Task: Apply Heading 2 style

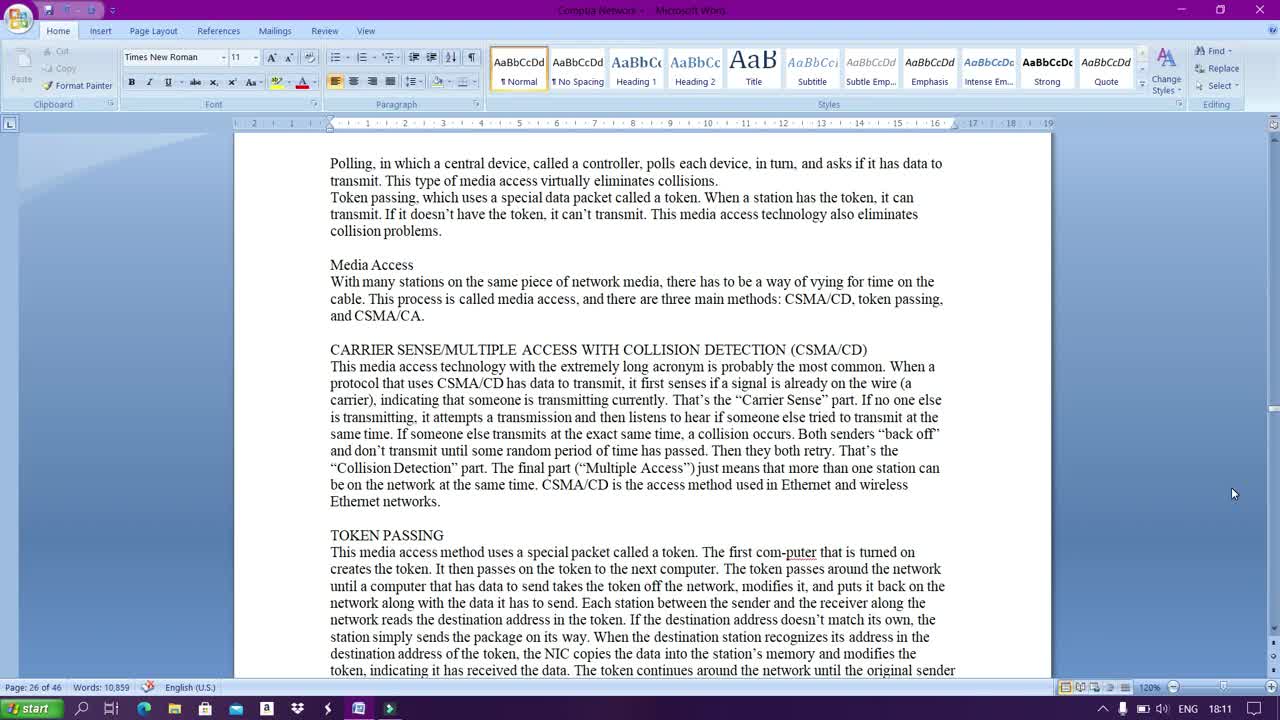Action: pyautogui.click(x=695, y=68)
